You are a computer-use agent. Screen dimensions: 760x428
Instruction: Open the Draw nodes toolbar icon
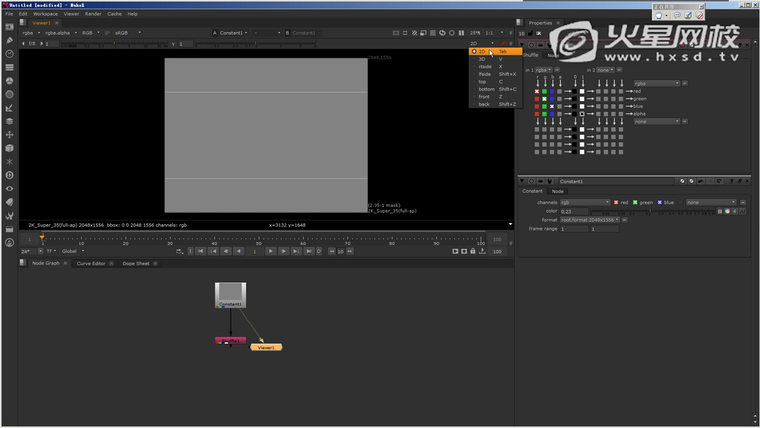coord(9,41)
